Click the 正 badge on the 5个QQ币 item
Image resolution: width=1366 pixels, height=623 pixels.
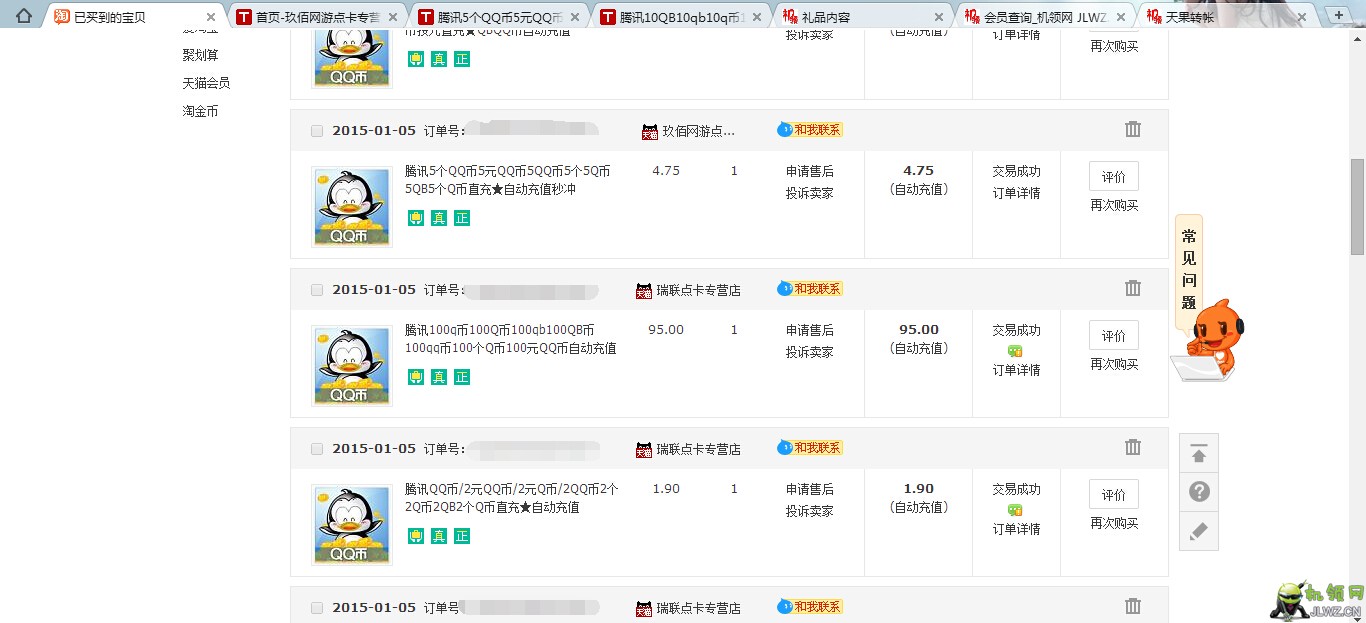(462, 218)
